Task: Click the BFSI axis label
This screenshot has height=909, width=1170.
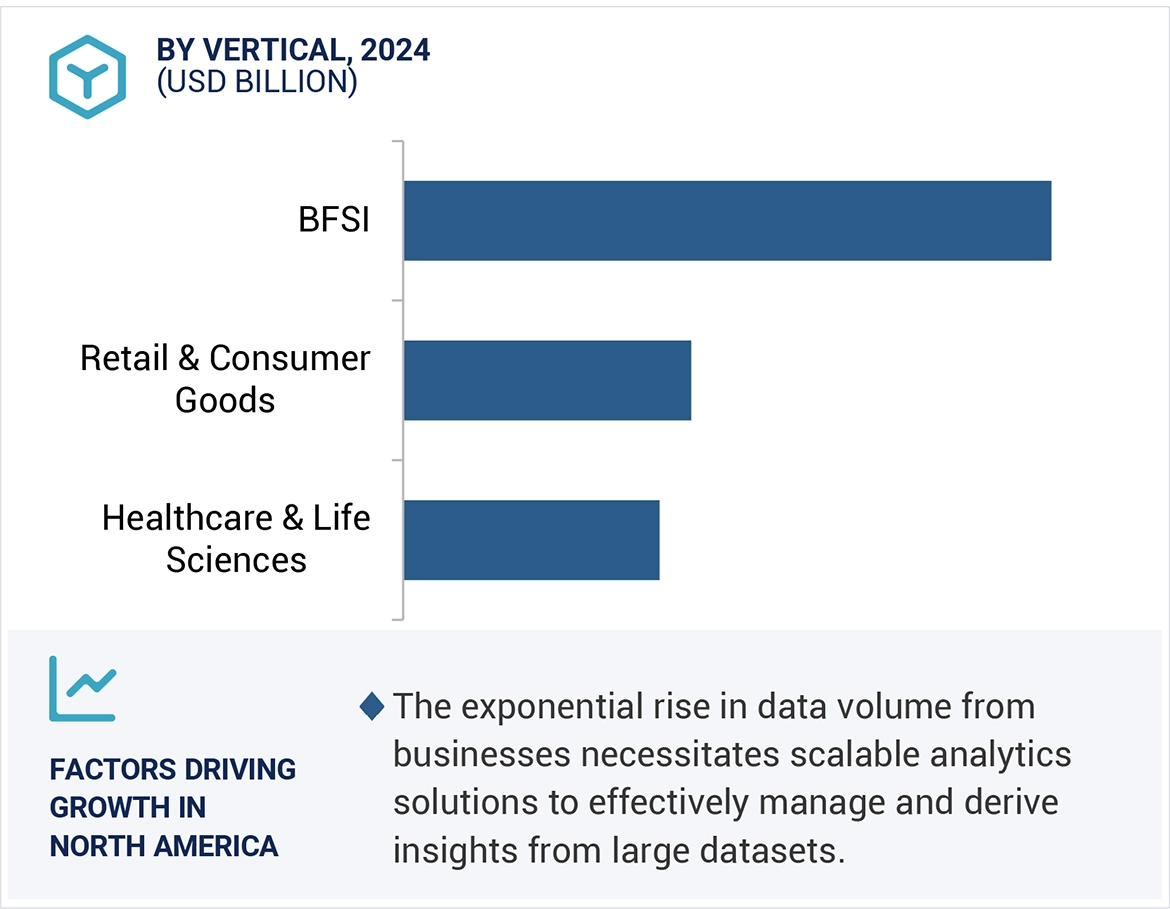Action: [x=334, y=220]
